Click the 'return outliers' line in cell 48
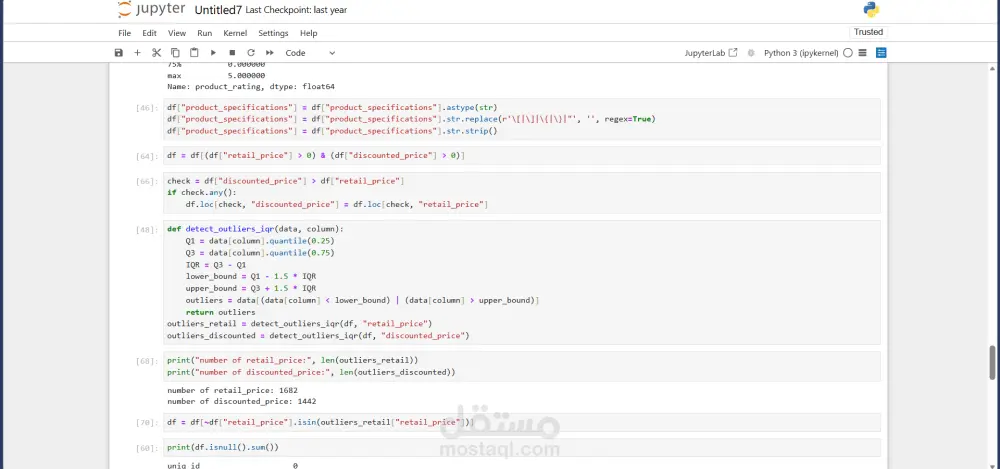 220,312
